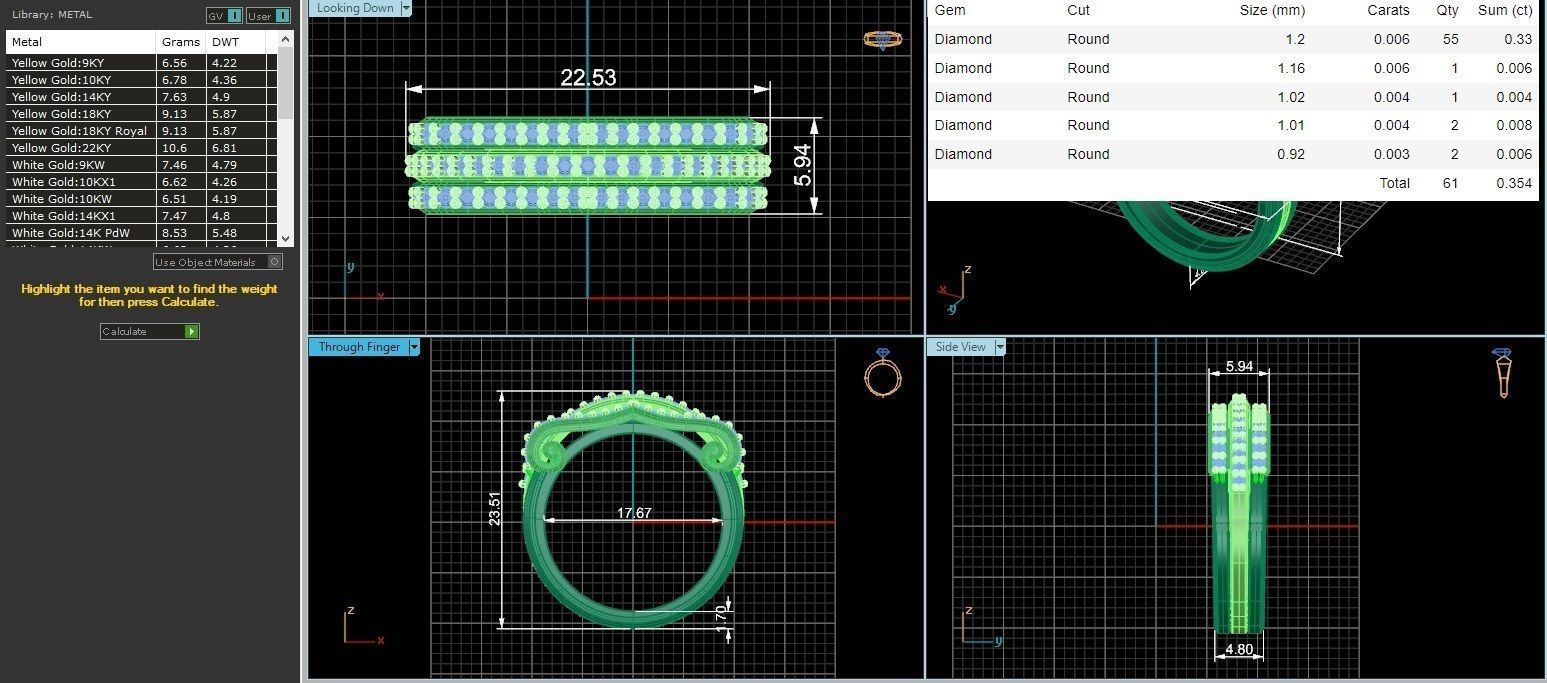
Task: Click the 0.33 sum cell in gem table
Action: pyautogui.click(x=1518, y=39)
